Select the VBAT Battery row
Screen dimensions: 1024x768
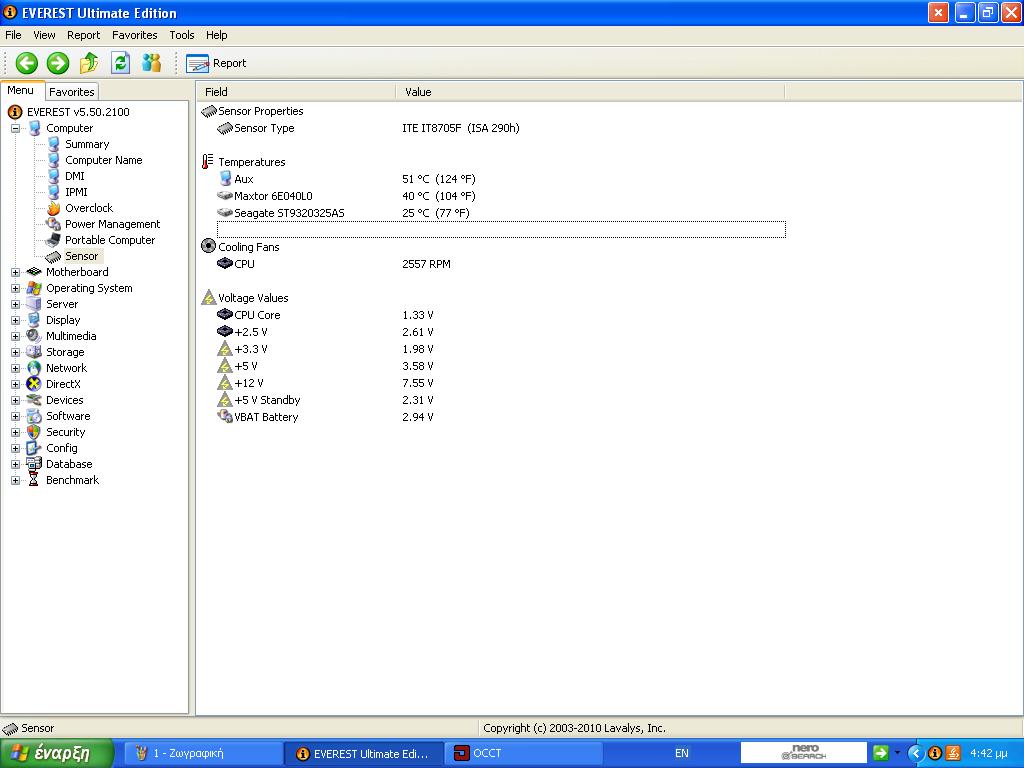tap(501, 417)
